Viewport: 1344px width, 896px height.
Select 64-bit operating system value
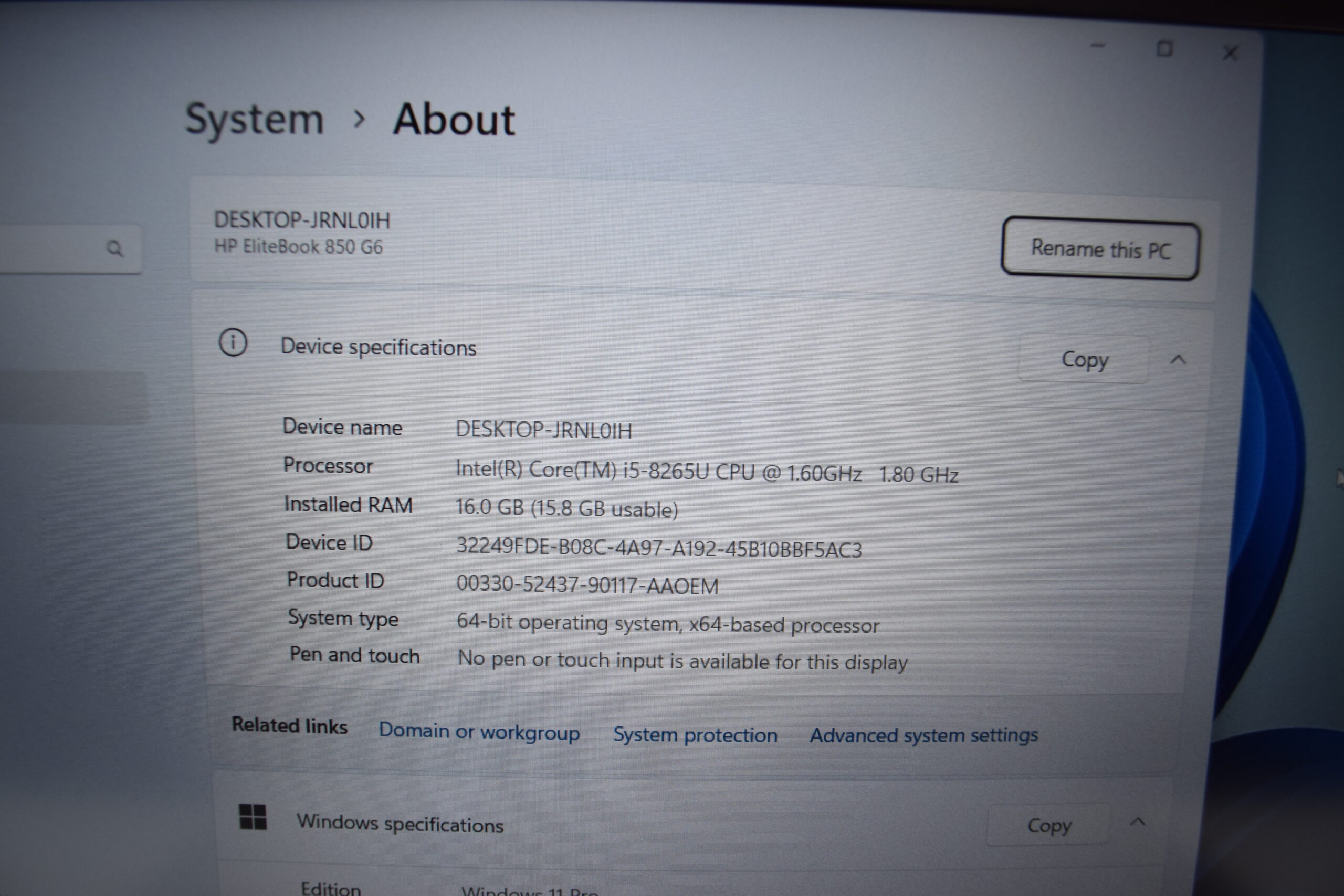(667, 624)
